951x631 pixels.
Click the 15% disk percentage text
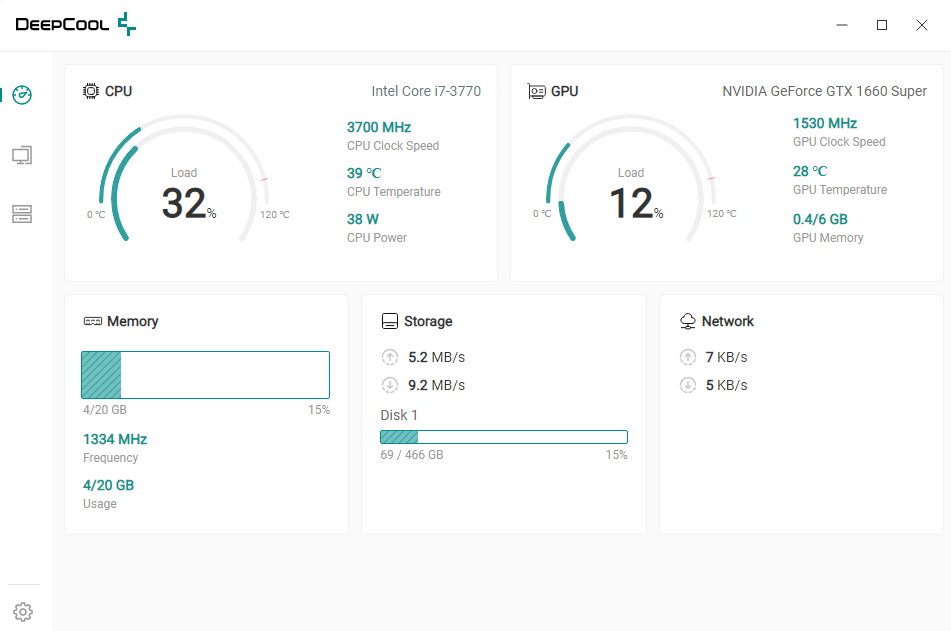[x=616, y=455]
